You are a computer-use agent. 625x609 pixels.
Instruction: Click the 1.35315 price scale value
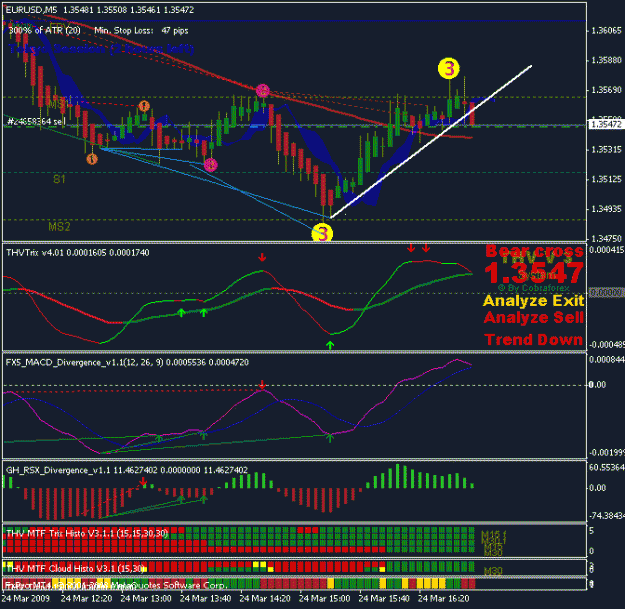606,149
